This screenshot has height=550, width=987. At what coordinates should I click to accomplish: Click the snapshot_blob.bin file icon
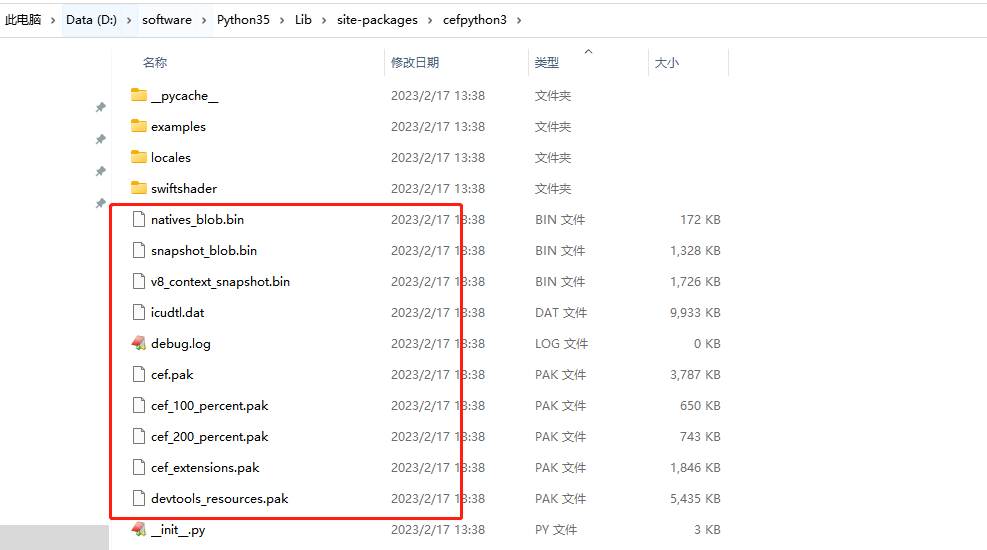point(138,250)
